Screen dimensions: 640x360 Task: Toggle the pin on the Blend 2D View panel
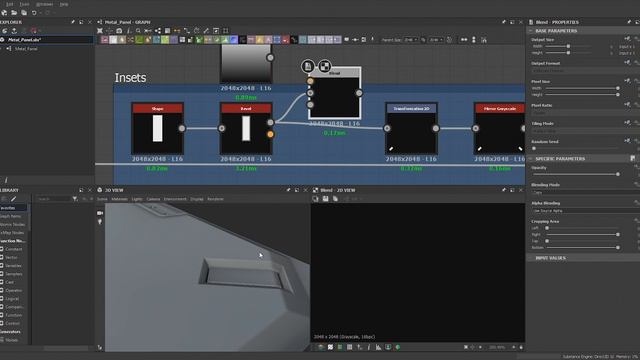(x=504, y=190)
